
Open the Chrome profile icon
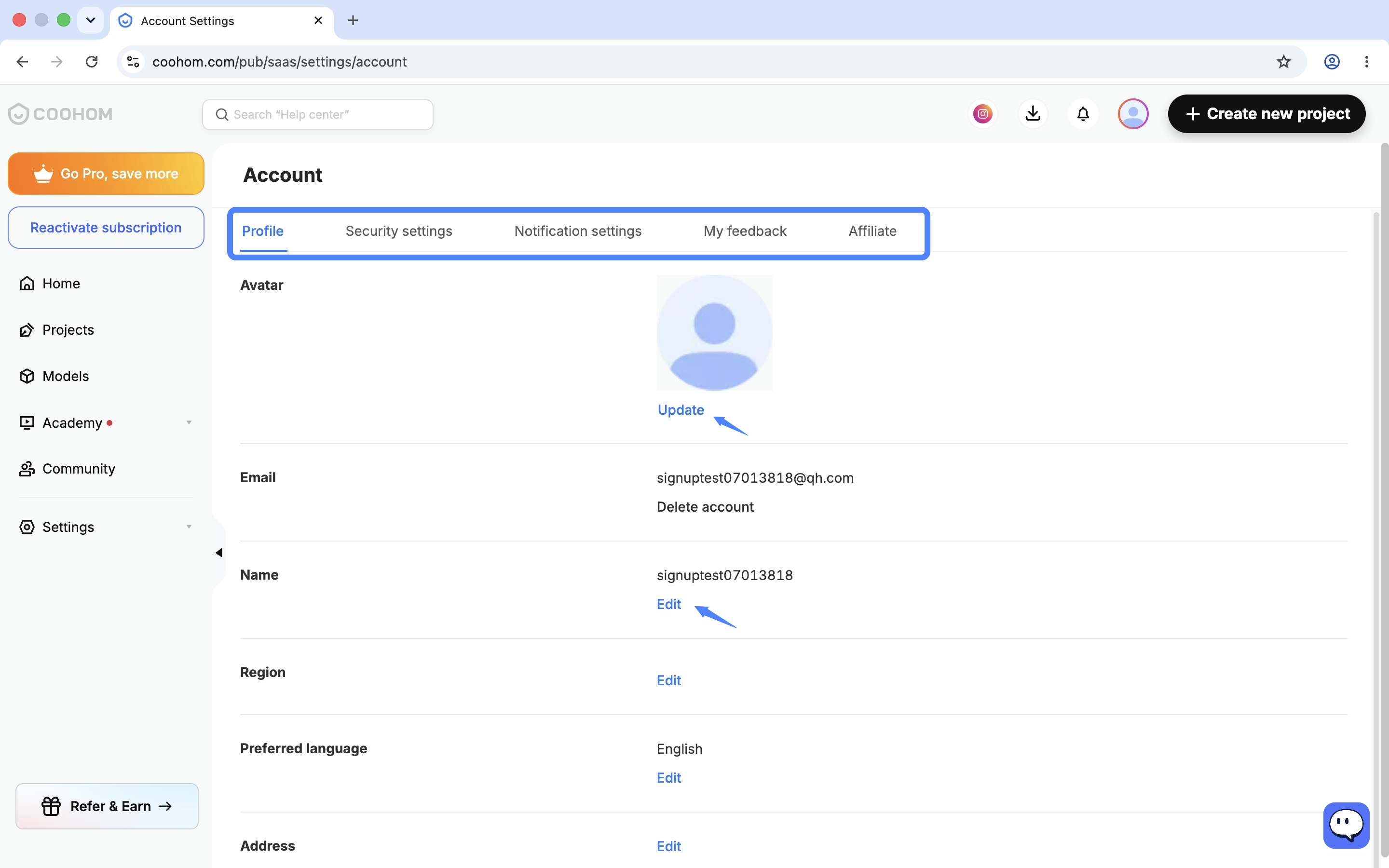coord(1332,61)
